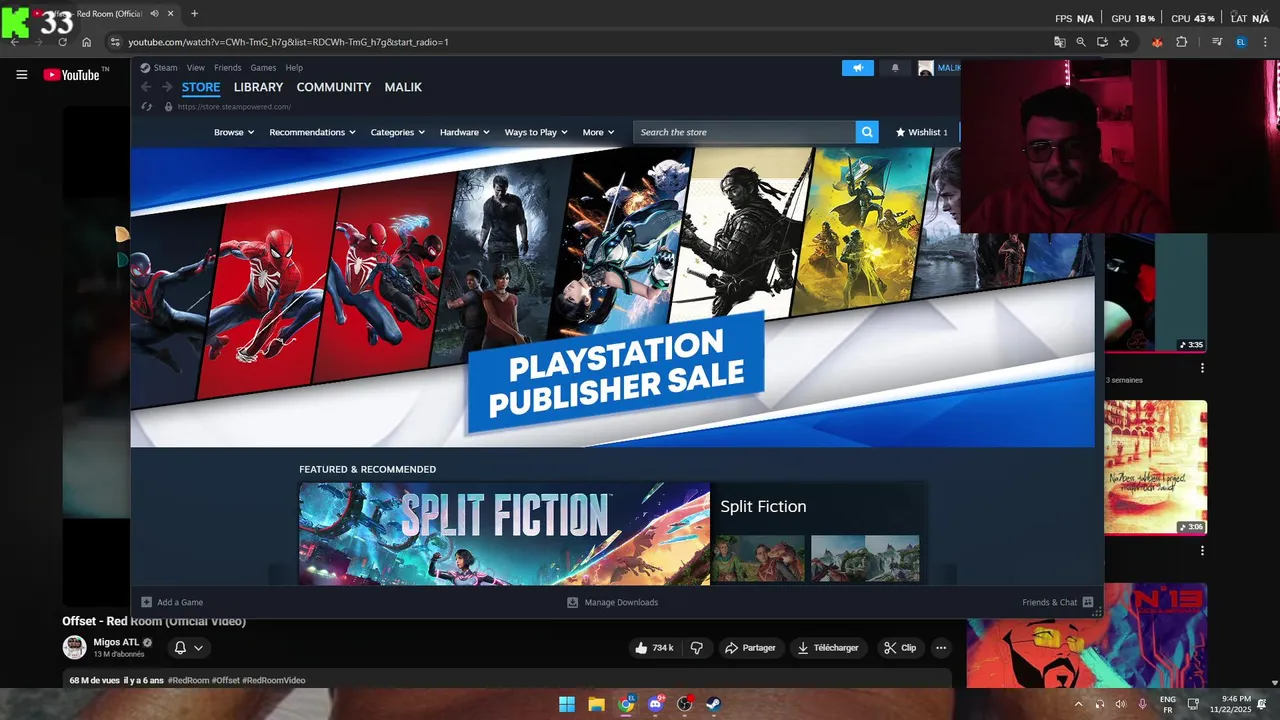Like the video (734 k)
The height and width of the screenshot is (720, 1280).
(x=654, y=648)
